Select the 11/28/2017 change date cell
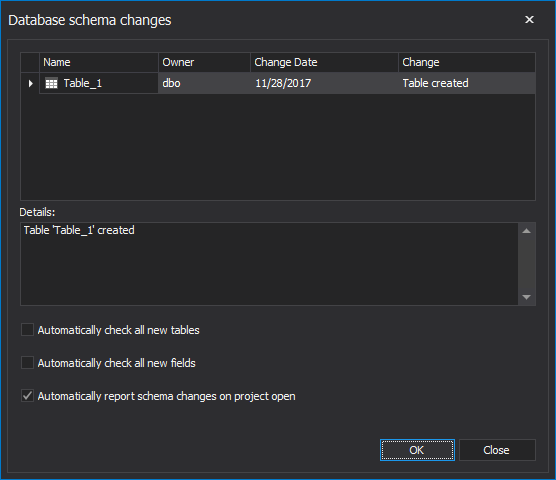This screenshot has width=556, height=480. pyautogui.click(x=324, y=83)
